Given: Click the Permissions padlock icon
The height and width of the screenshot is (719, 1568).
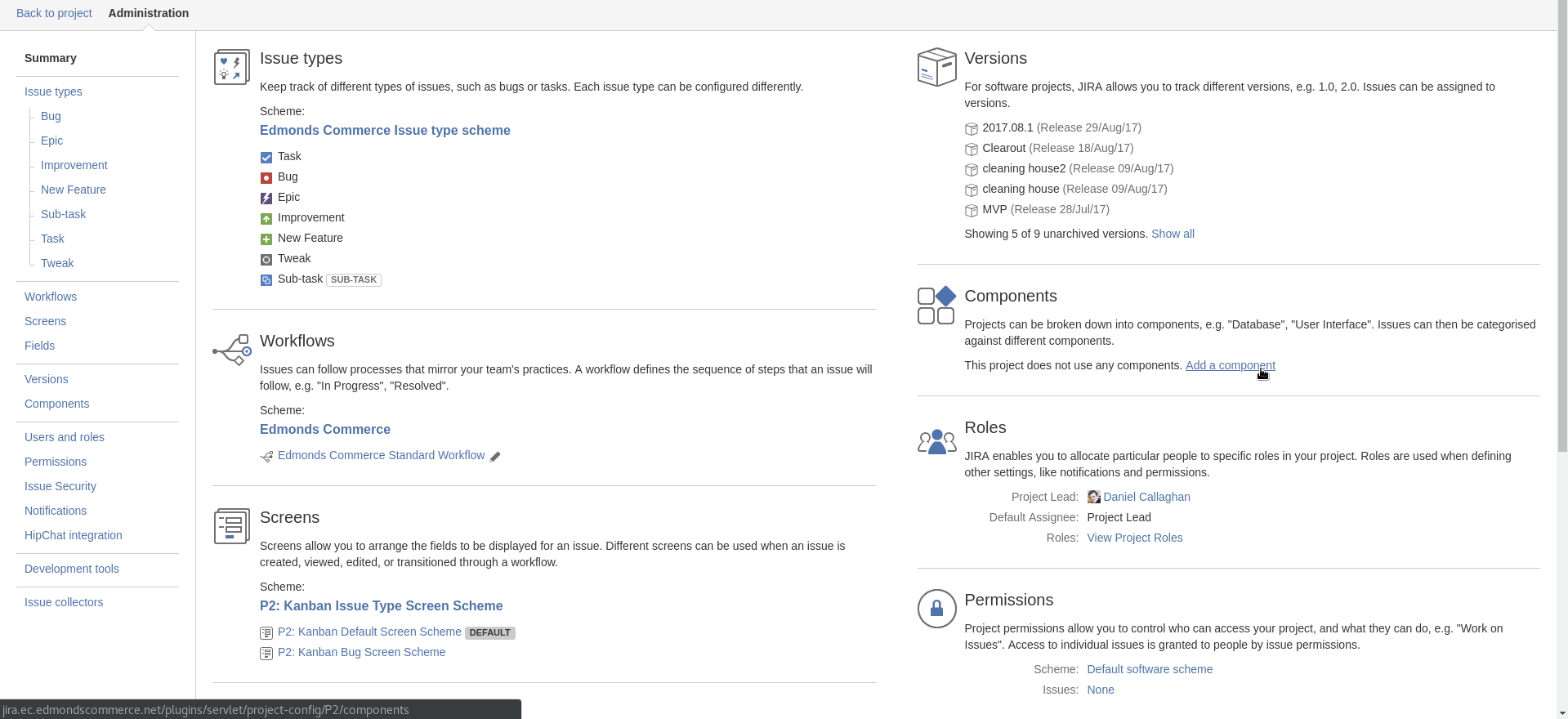Looking at the screenshot, I should (x=937, y=609).
